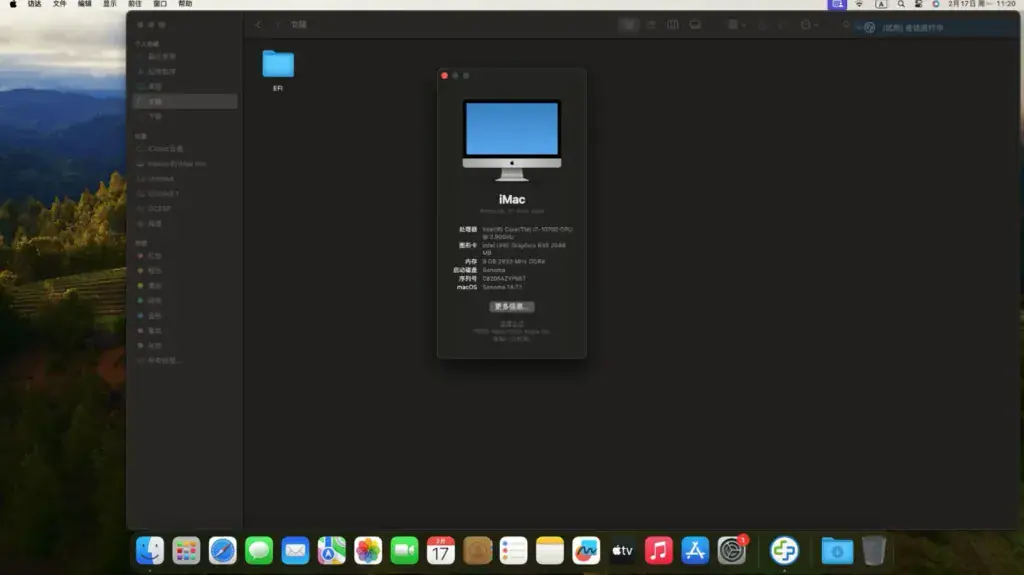Open System Settings from the Dock
Screen dimensions: 1024x575
[731, 550]
